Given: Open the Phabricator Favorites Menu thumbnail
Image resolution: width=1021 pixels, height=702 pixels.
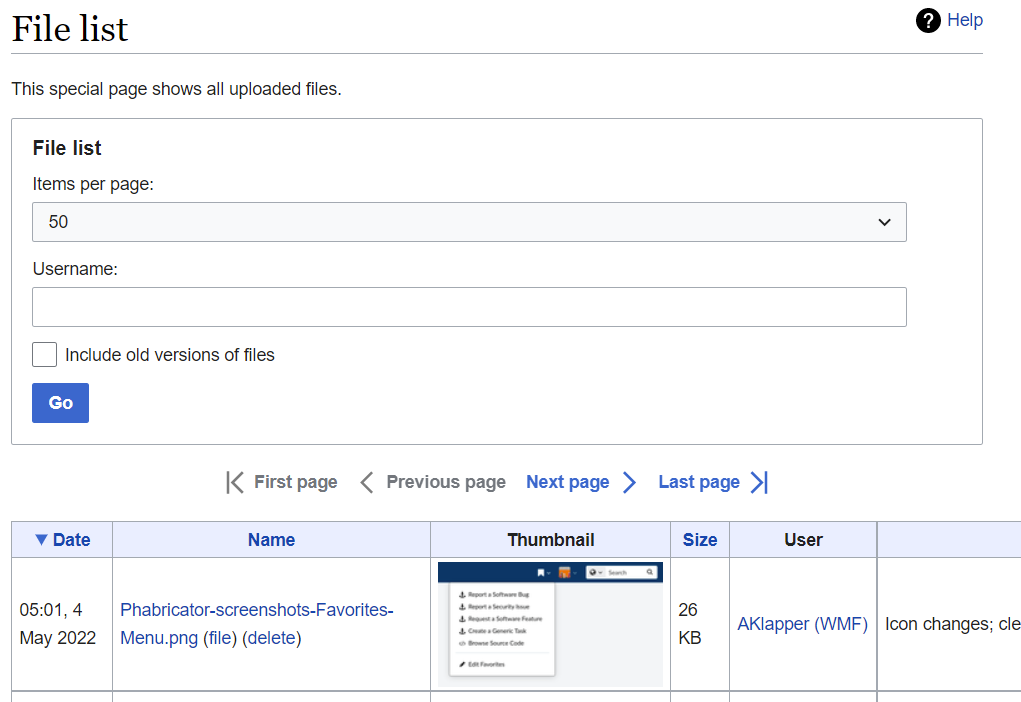Looking at the screenshot, I should [x=550, y=624].
